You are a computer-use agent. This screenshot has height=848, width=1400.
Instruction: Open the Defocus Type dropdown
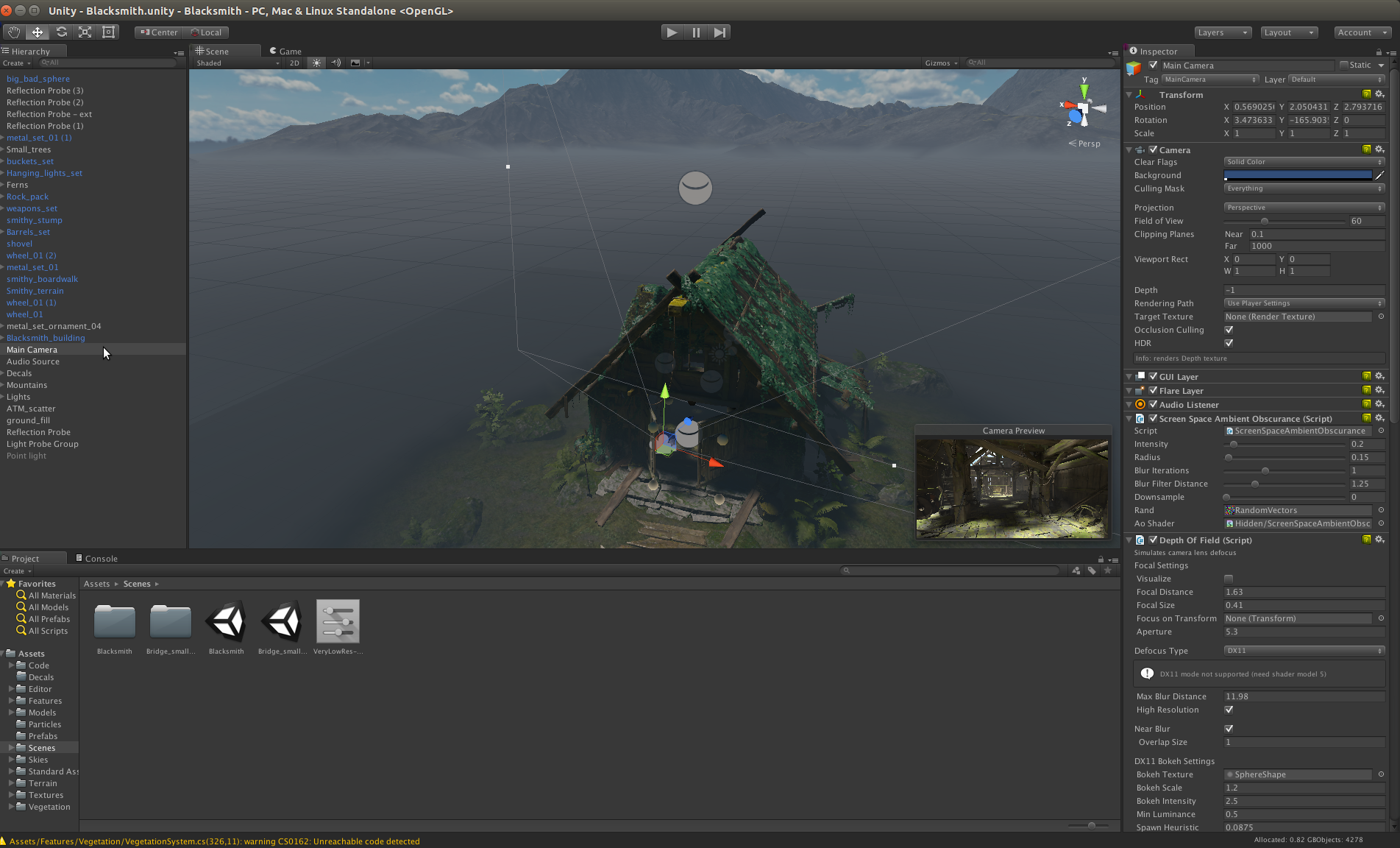(x=1304, y=651)
